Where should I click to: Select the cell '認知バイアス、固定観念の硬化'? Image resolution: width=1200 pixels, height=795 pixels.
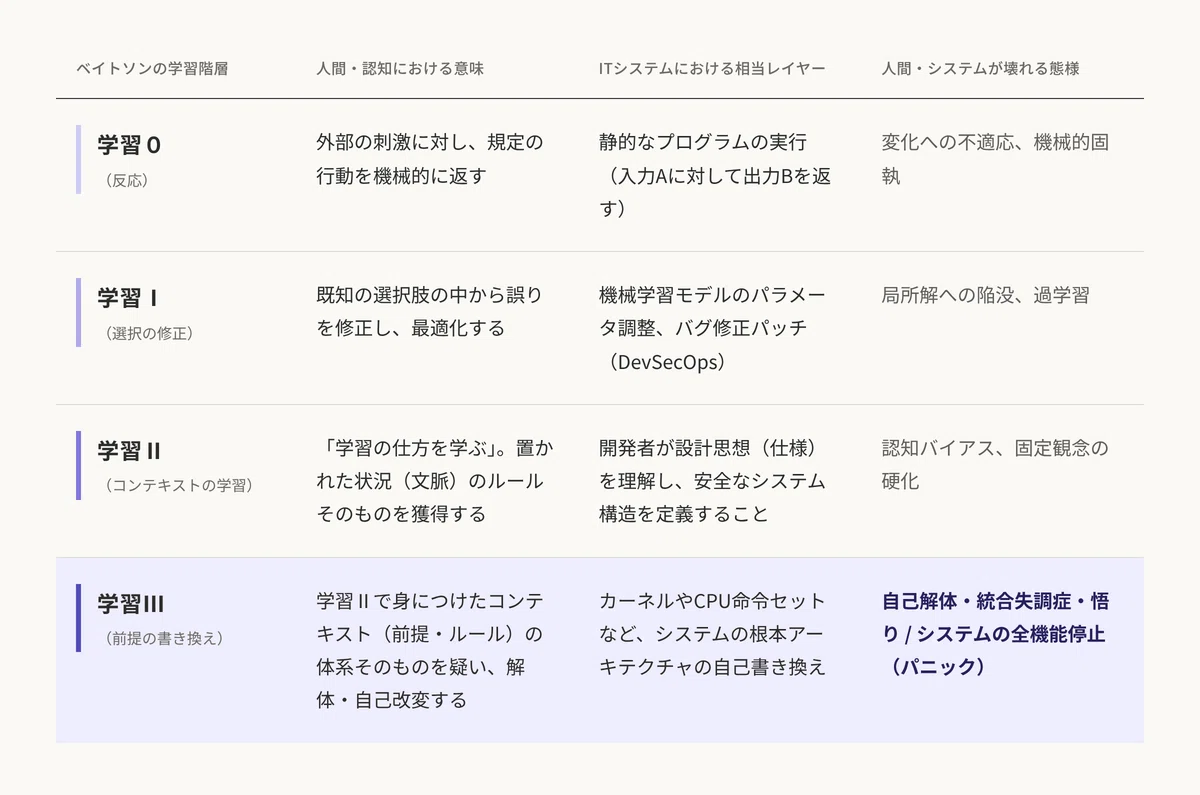point(995,465)
